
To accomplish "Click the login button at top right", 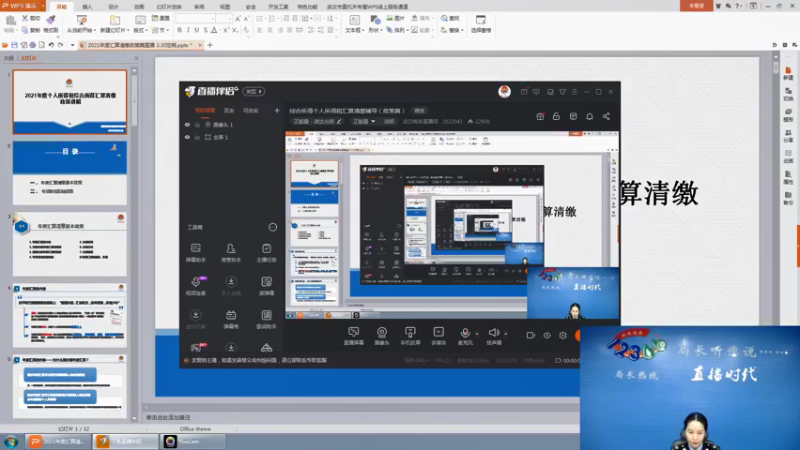I will [x=696, y=6].
